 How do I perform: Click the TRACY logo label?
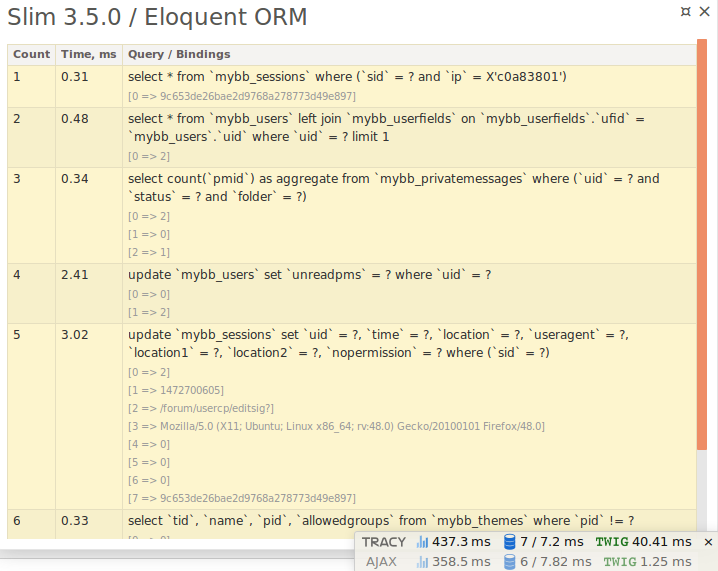(384, 542)
